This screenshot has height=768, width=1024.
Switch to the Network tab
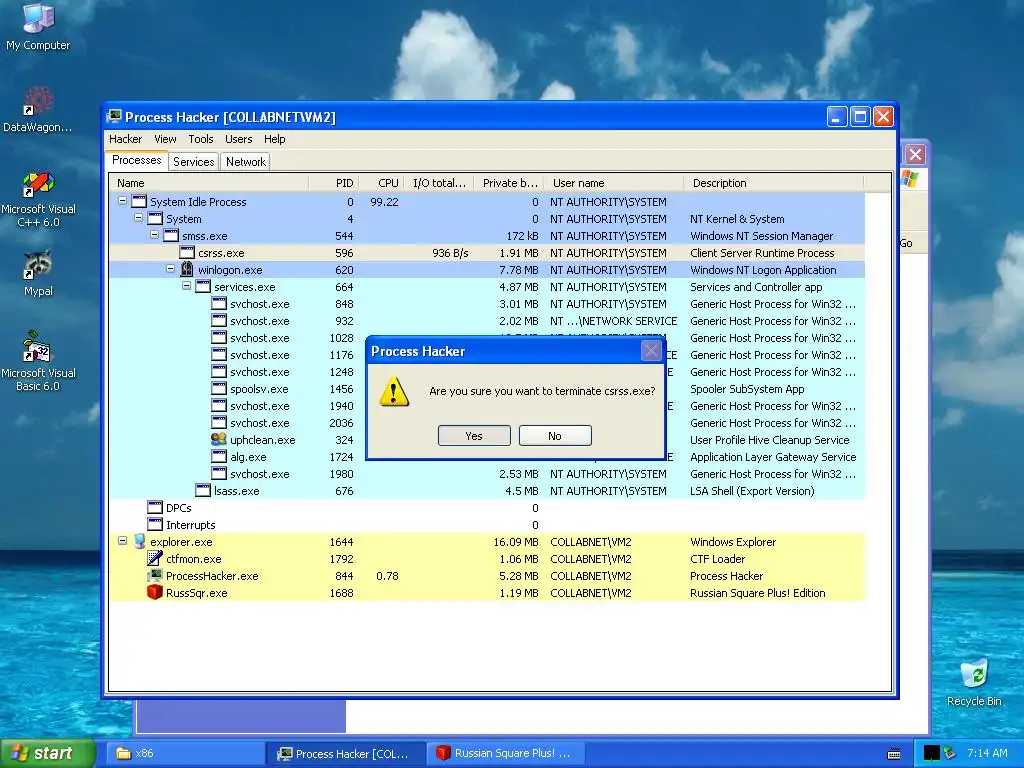click(246, 162)
